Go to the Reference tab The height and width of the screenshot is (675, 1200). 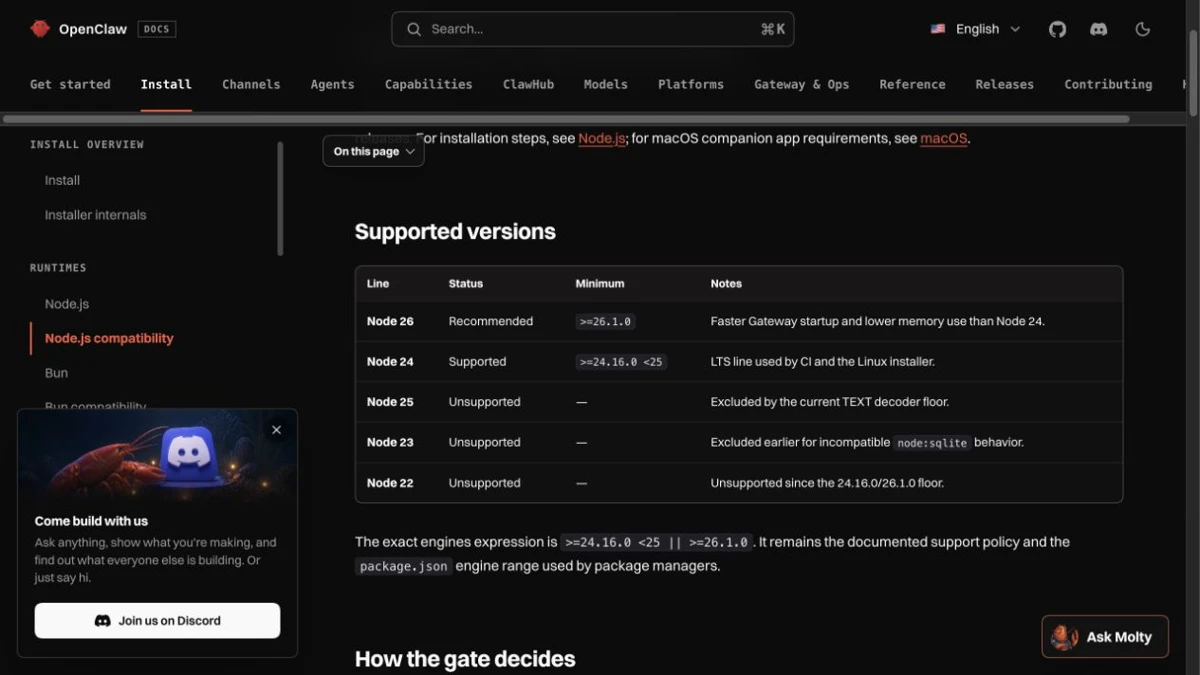(912, 84)
